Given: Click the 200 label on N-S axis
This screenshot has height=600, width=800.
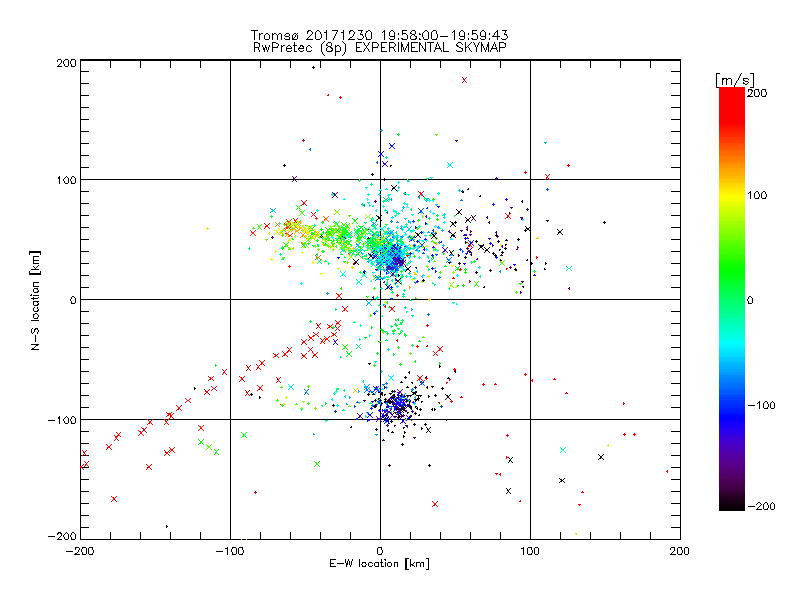Looking at the screenshot, I should [x=66, y=63].
